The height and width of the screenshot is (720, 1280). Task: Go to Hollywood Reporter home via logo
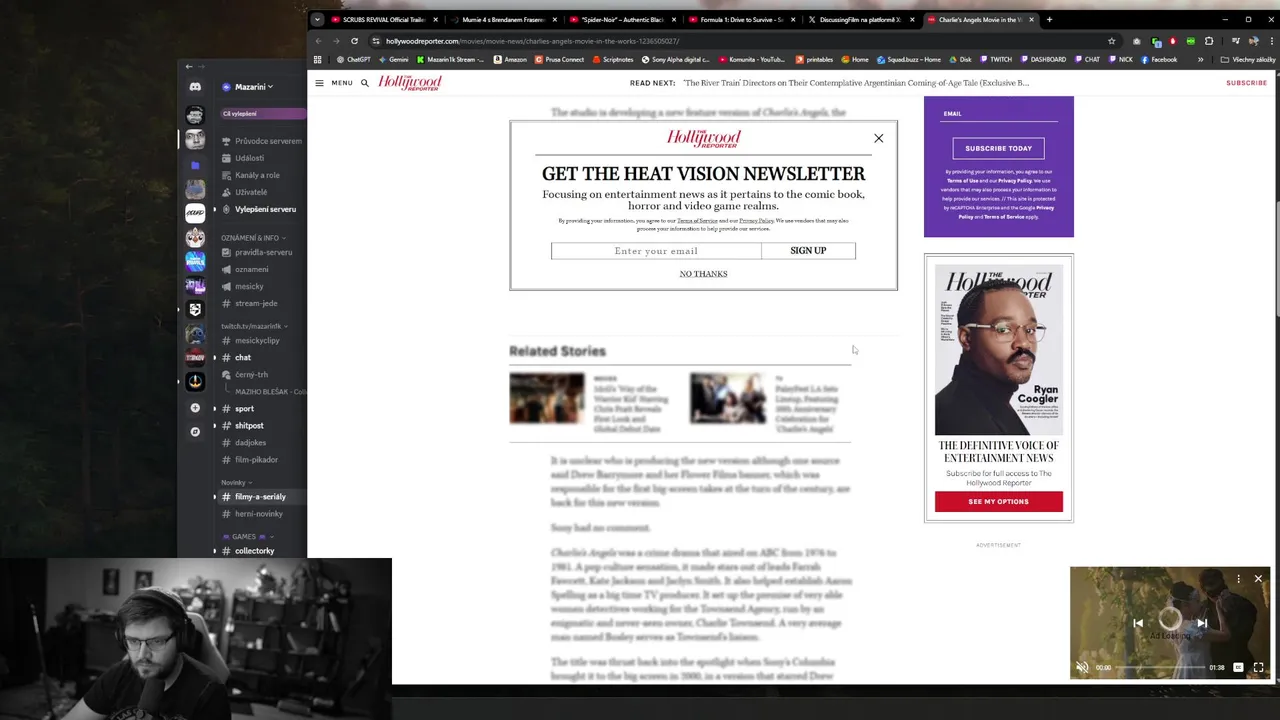pyautogui.click(x=410, y=83)
